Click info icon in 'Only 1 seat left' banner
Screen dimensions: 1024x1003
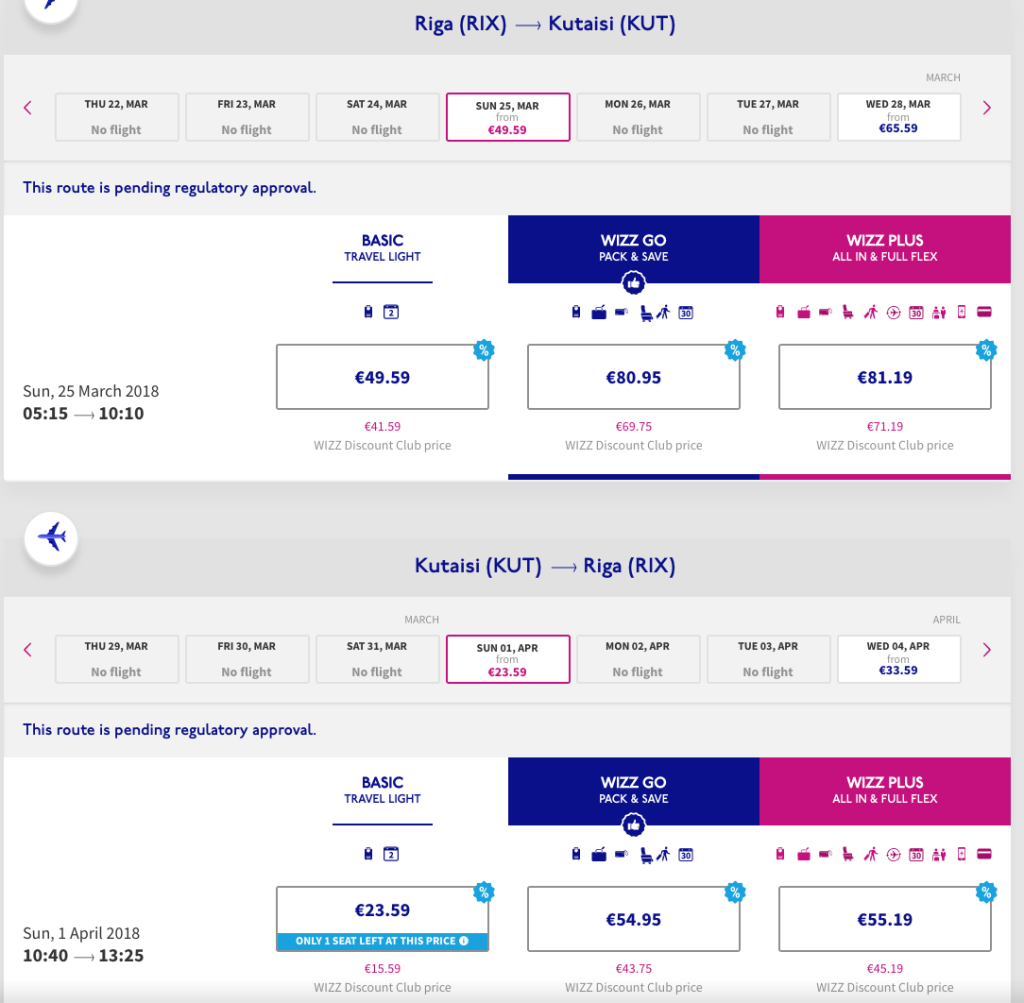tap(463, 941)
